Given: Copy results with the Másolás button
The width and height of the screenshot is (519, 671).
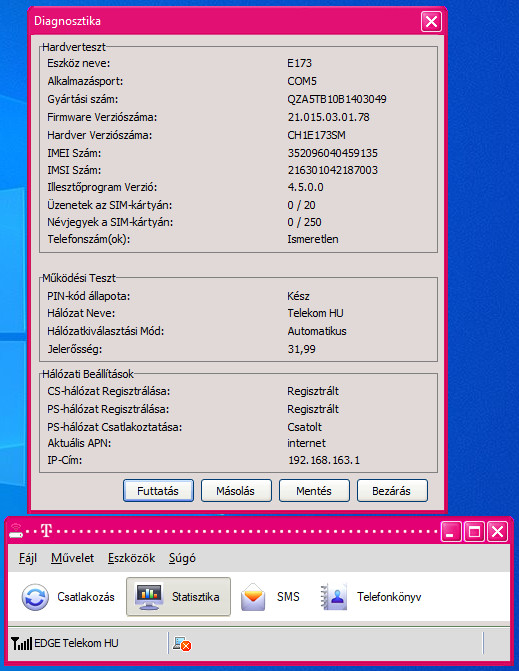Looking at the screenshot, I should [236, 490].
